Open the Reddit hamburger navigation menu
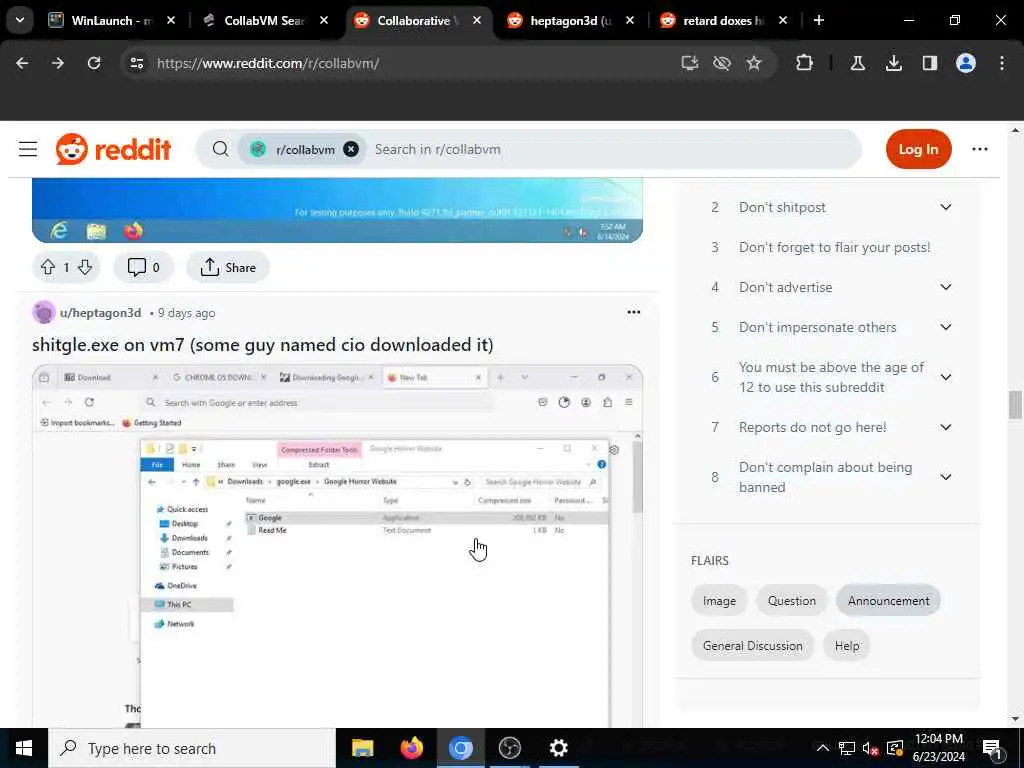 [27, 149]
